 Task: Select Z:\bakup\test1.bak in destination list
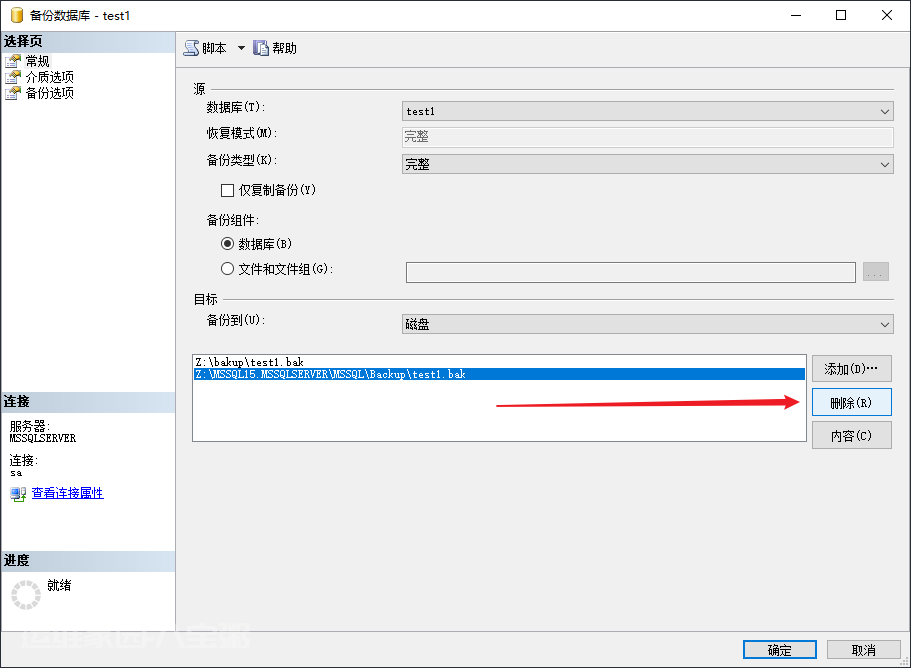tap(250, 361)
